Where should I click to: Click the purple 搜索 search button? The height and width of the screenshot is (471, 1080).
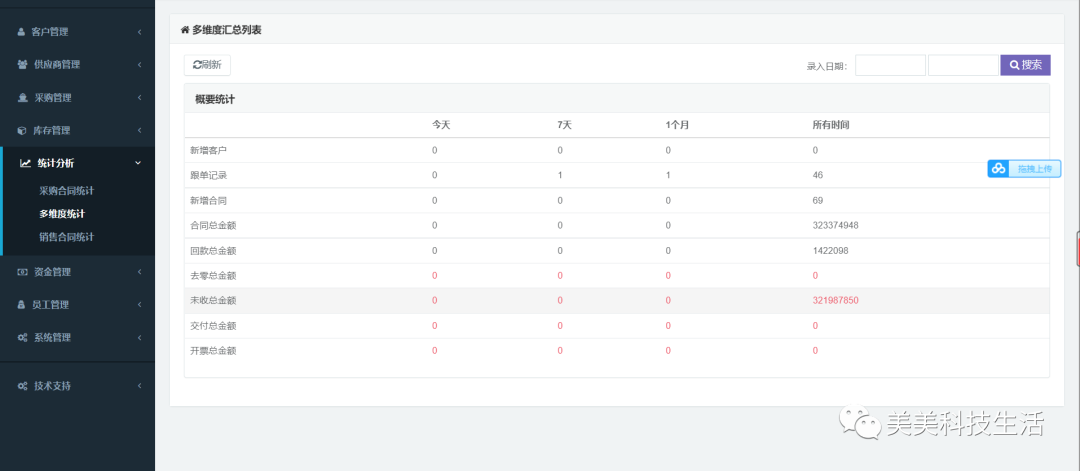[1026, 65]
